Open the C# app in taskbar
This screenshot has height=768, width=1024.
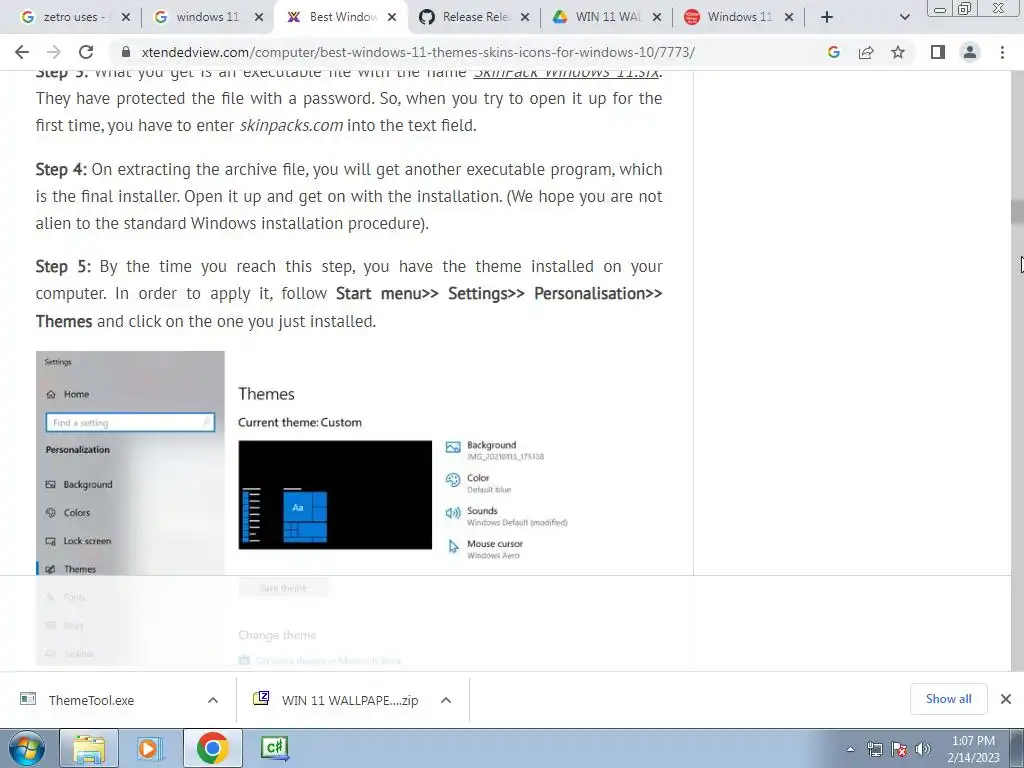pyautogui.click(x=274, y=748)
